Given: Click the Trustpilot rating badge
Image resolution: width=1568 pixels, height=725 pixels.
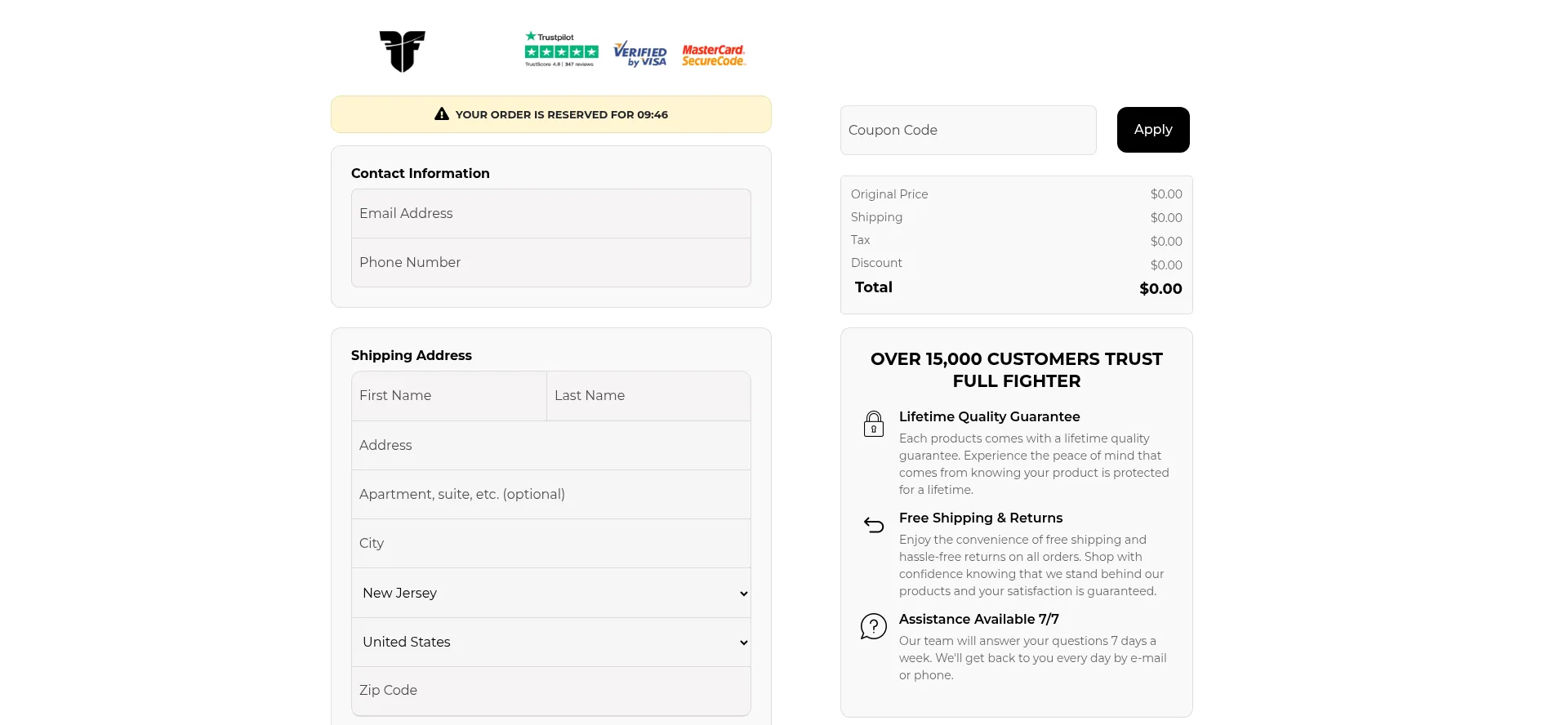Looking at the screenshot, I should [561, 50].
